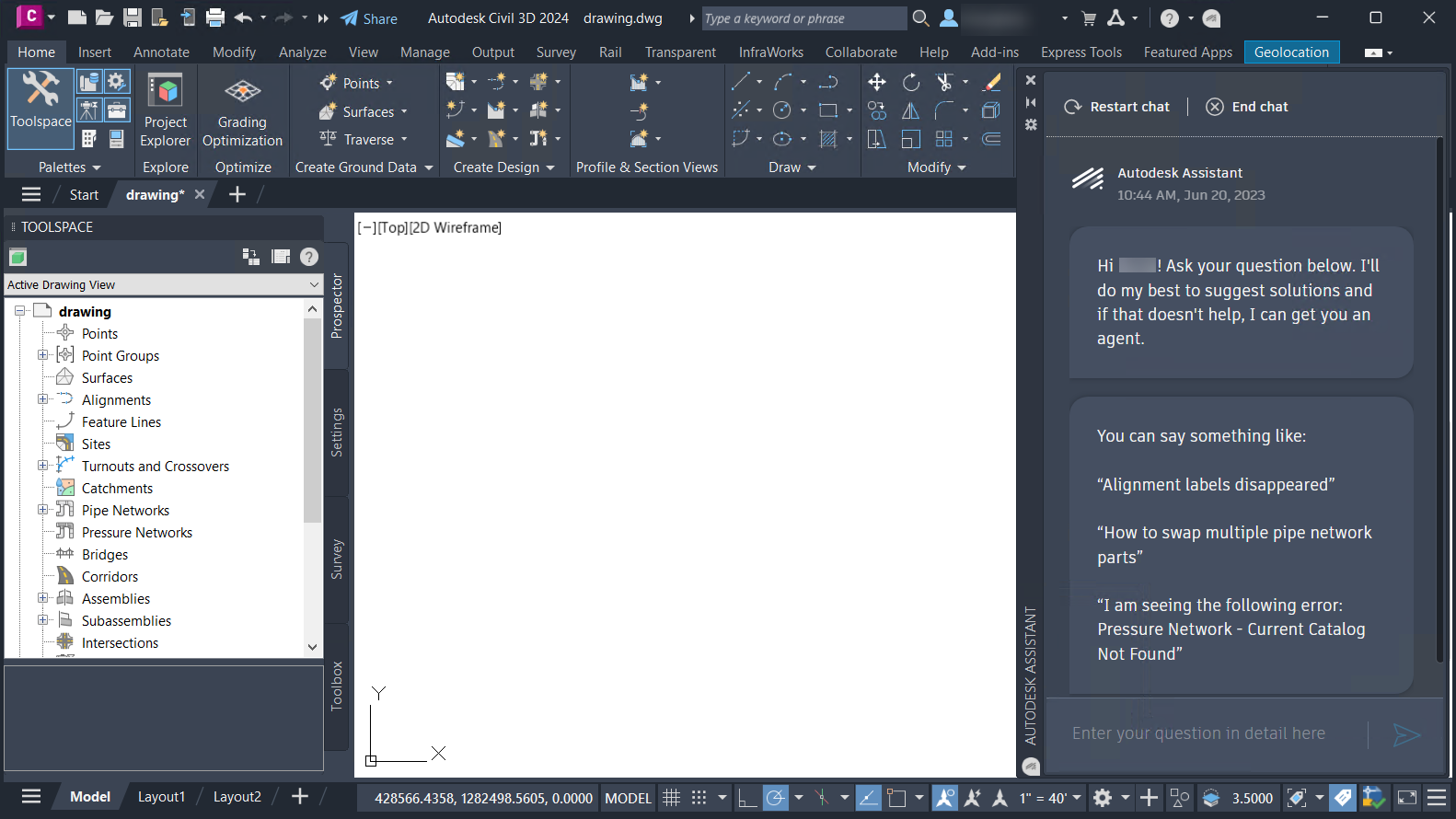Image resolution: width=1456 pixels, height=819 pixels.
Task: Switch to the Insert ribbon tab
Action: [x=95, y=52]
